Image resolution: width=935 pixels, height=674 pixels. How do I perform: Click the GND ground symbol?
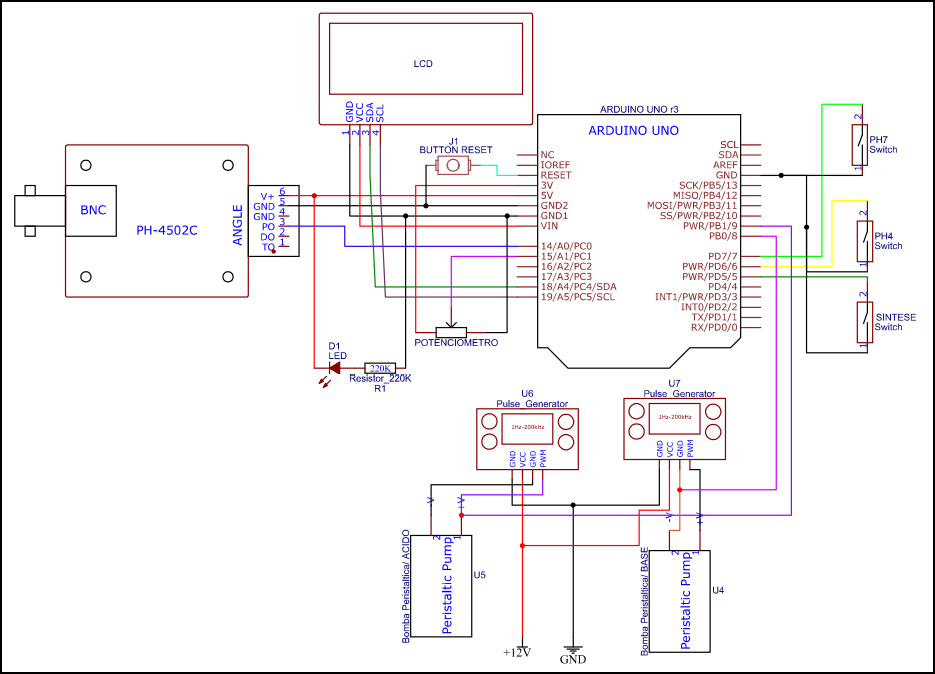573,655
